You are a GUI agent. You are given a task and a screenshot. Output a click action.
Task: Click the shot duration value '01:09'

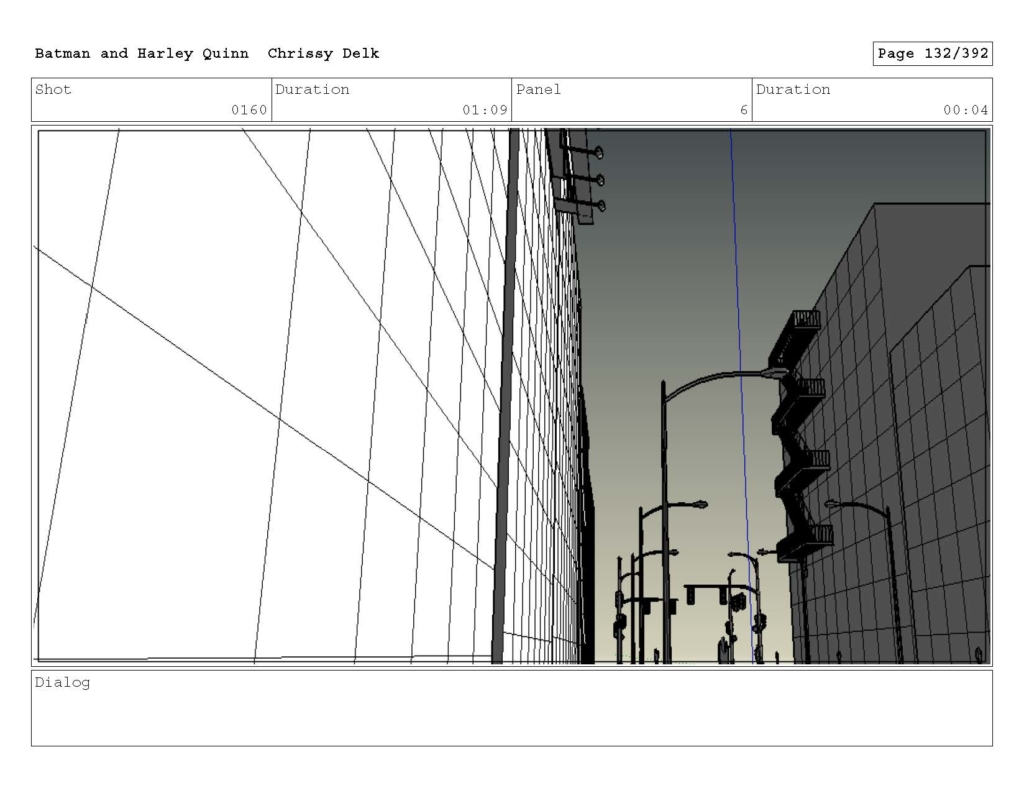point(485,110)
